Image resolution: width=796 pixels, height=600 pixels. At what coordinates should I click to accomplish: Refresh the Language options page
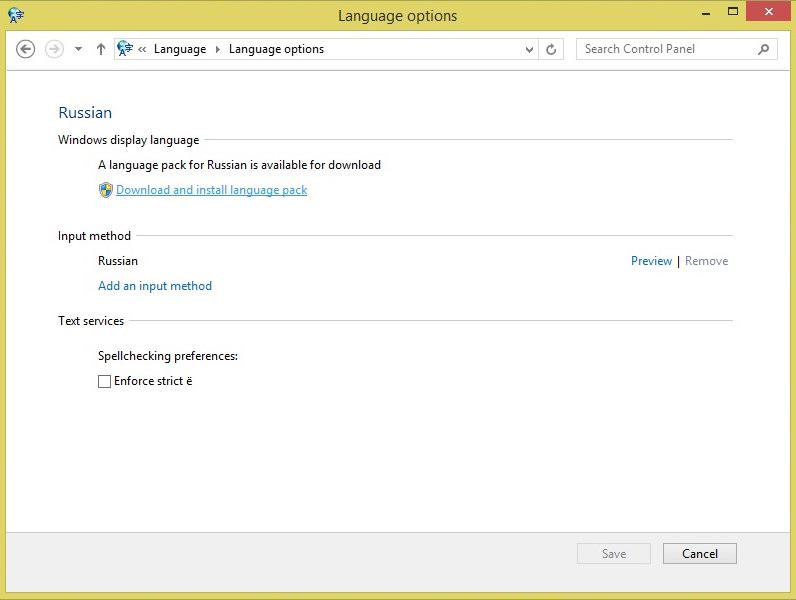(x=552, y=49)
